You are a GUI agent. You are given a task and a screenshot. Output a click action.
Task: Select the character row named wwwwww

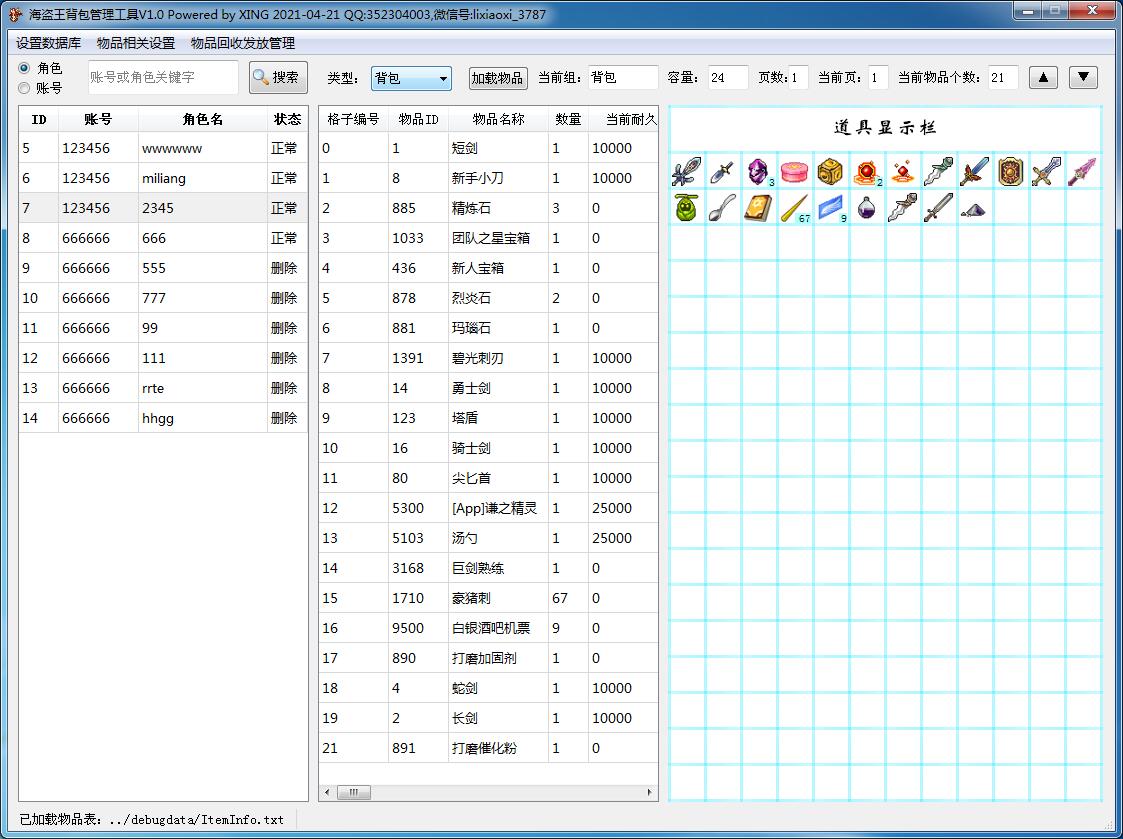point(163,148)
